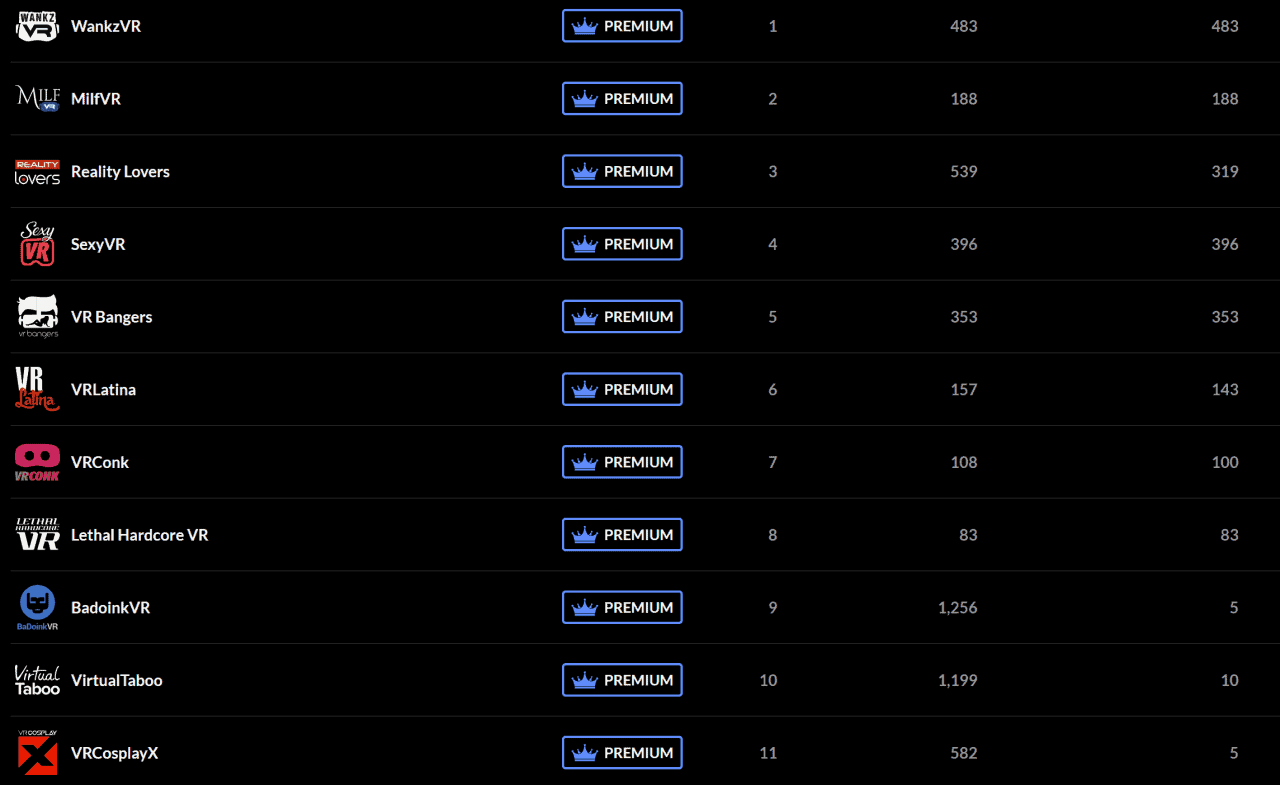Image resolution: width=1280 pixels, height=785 pixels.
Task: Open the Lethal Hardcore VR name link
Action: 139,535
